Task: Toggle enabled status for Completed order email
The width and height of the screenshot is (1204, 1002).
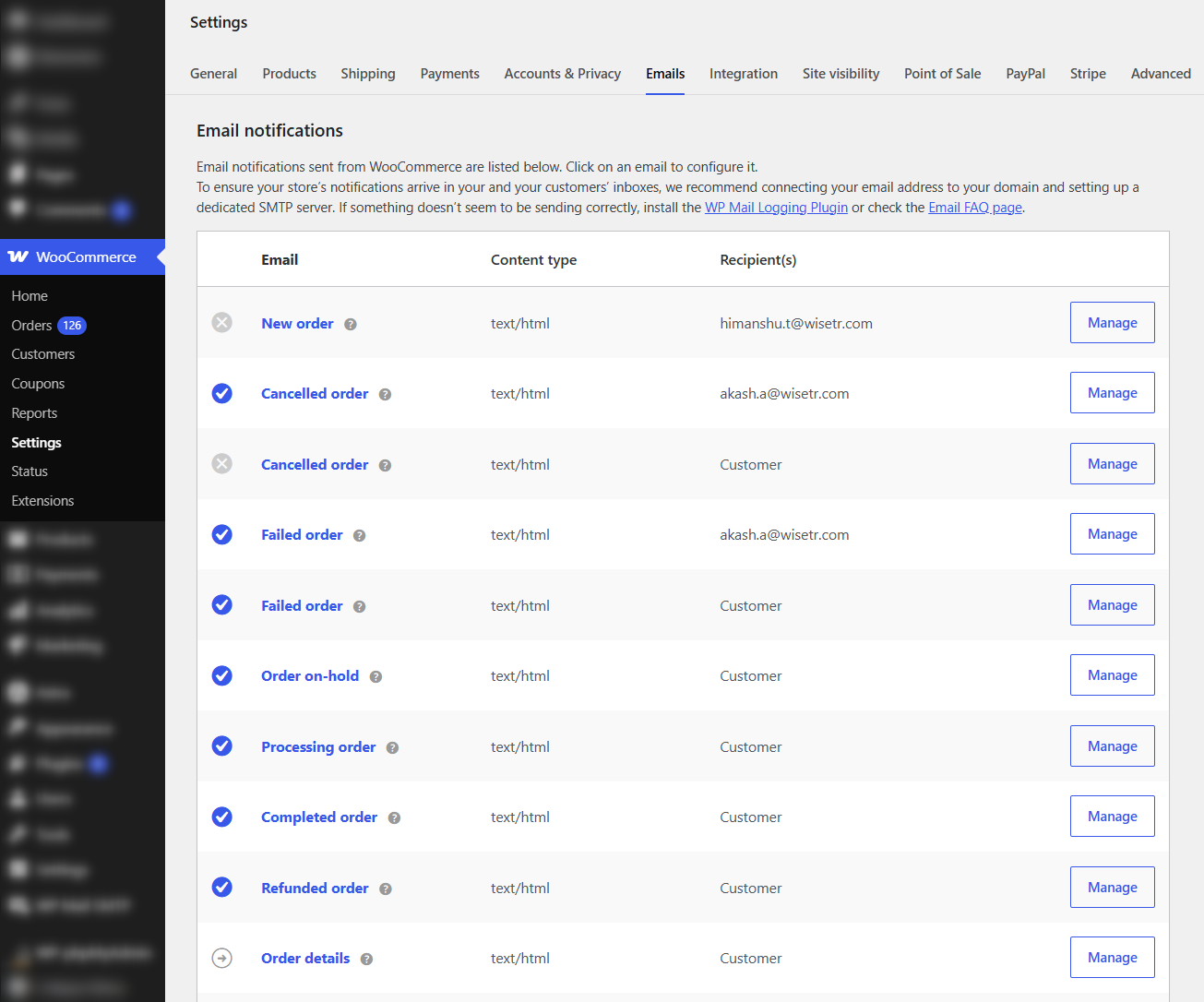Action: click(x=222, y=817)
